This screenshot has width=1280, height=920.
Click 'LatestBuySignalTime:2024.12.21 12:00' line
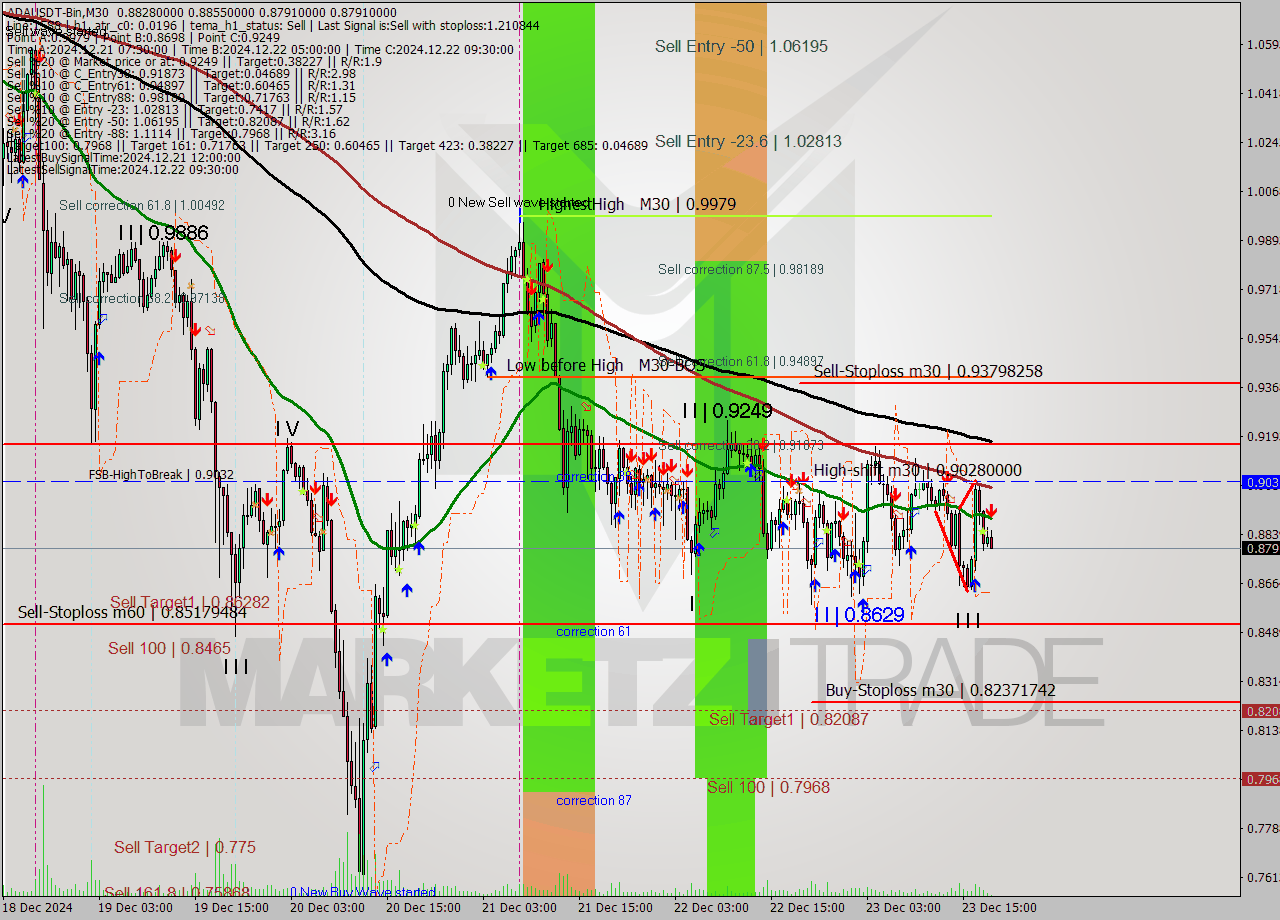[124, 157]
